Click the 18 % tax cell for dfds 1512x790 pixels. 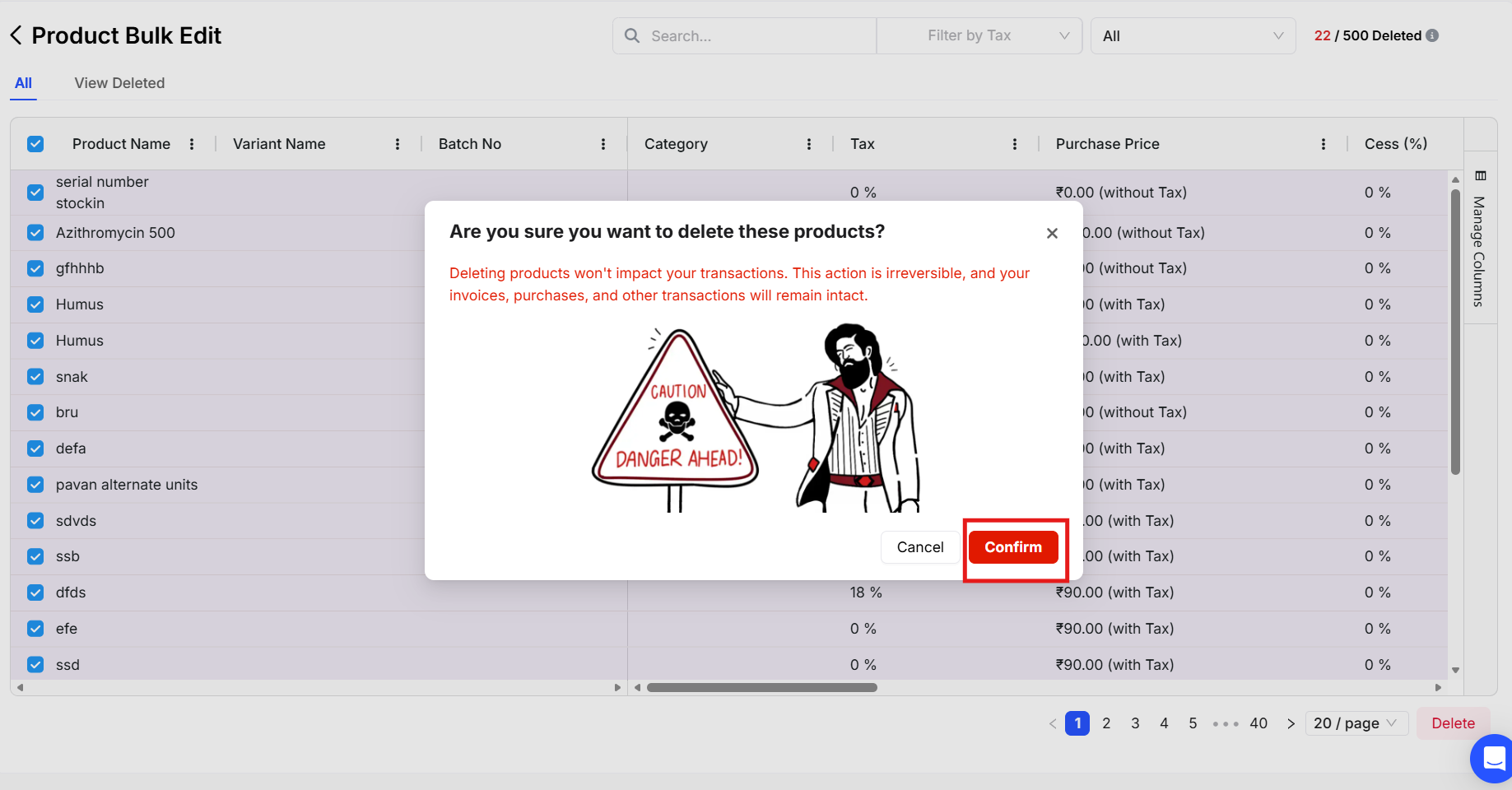[x=866, y=592]
